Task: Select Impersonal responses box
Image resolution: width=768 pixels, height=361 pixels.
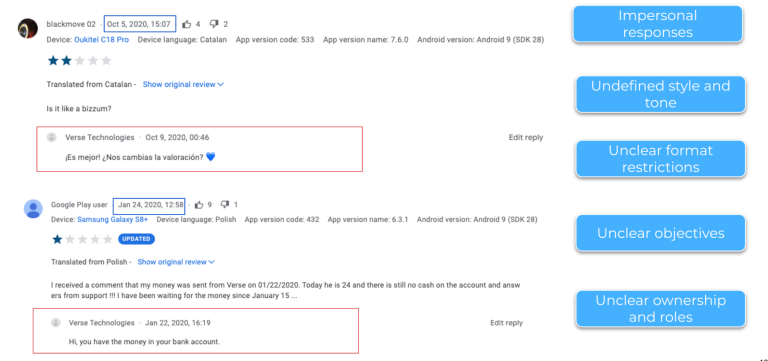Action: 657,24
